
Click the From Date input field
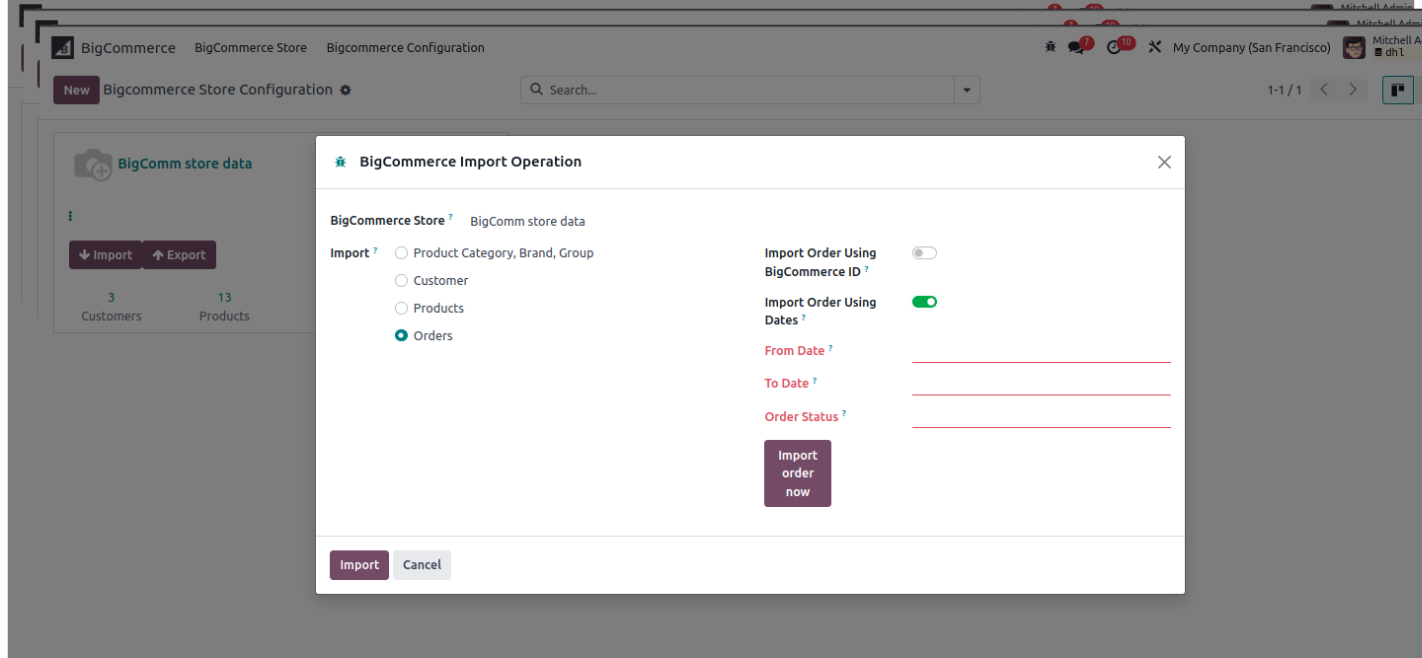[1041, 351]
